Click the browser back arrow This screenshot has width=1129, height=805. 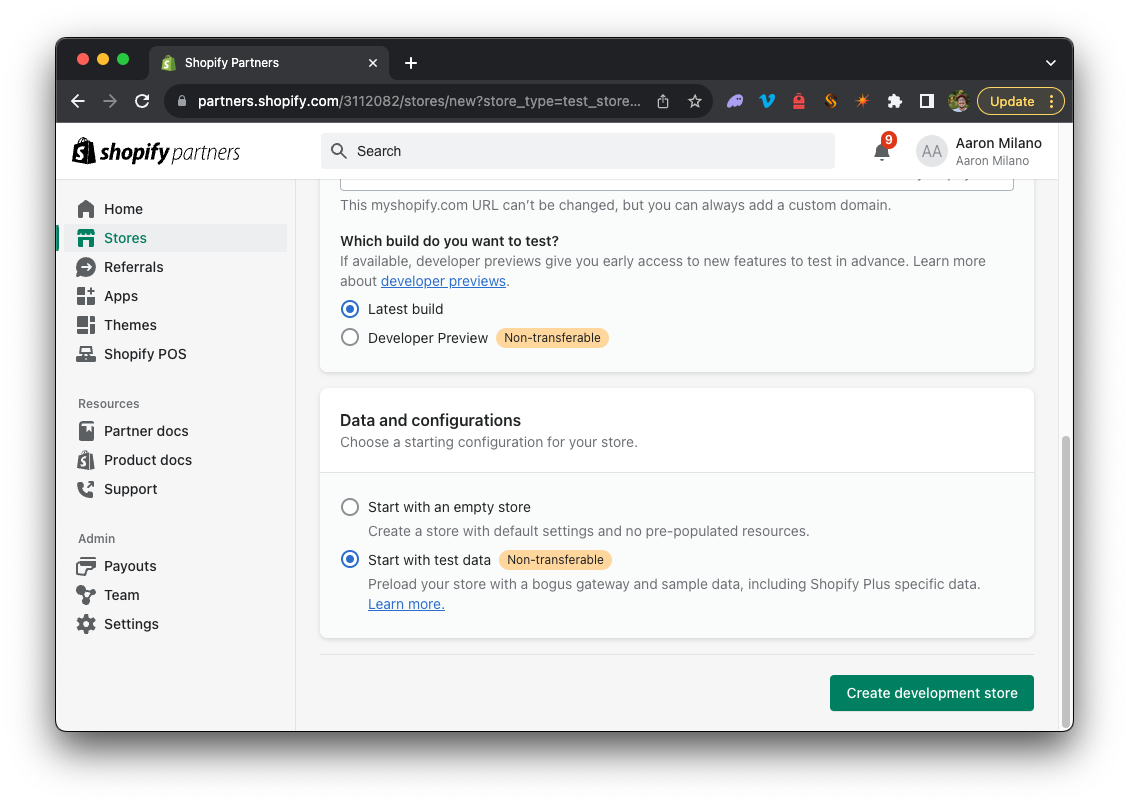click(78, 102)
